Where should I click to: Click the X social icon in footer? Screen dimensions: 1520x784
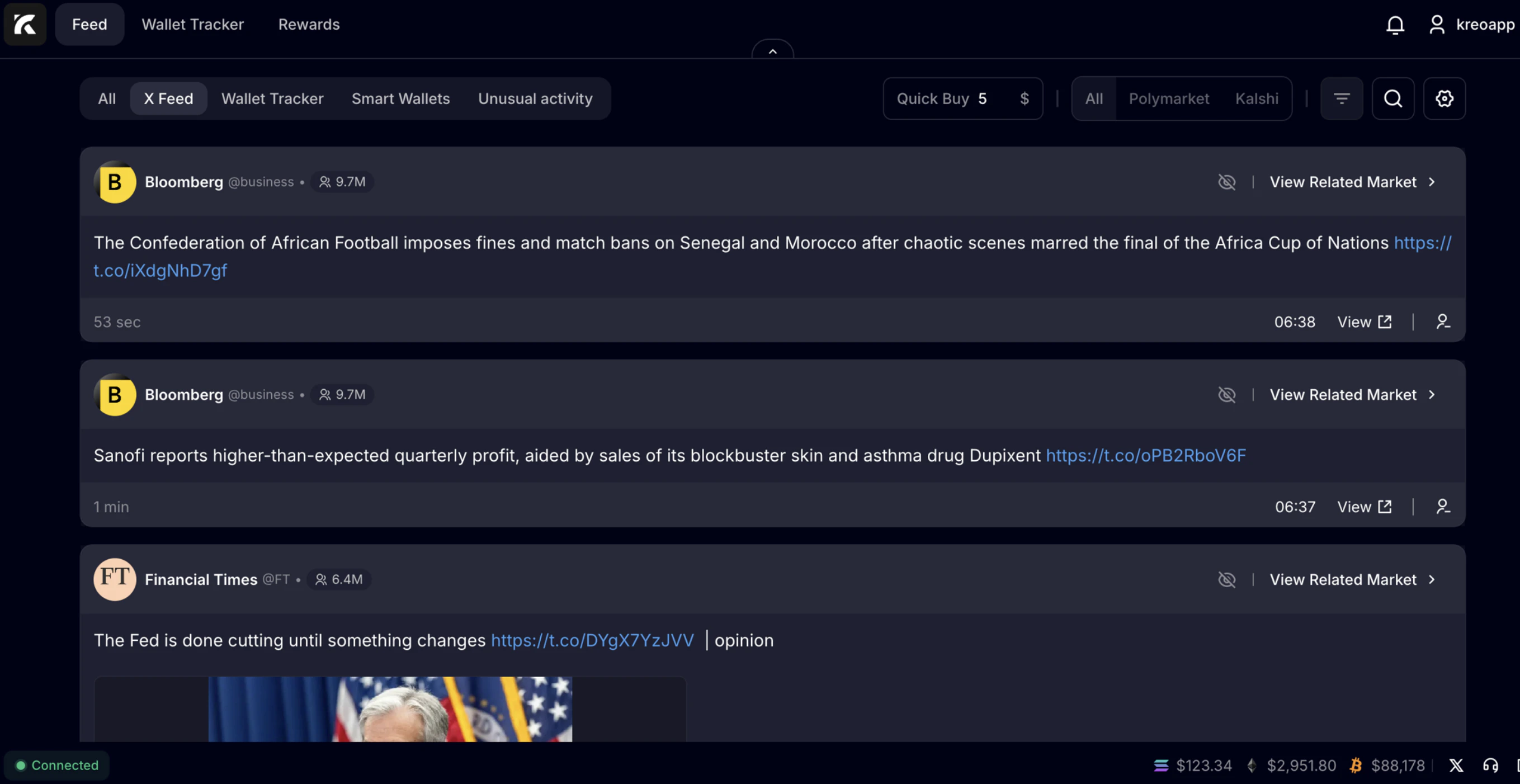1456,765
